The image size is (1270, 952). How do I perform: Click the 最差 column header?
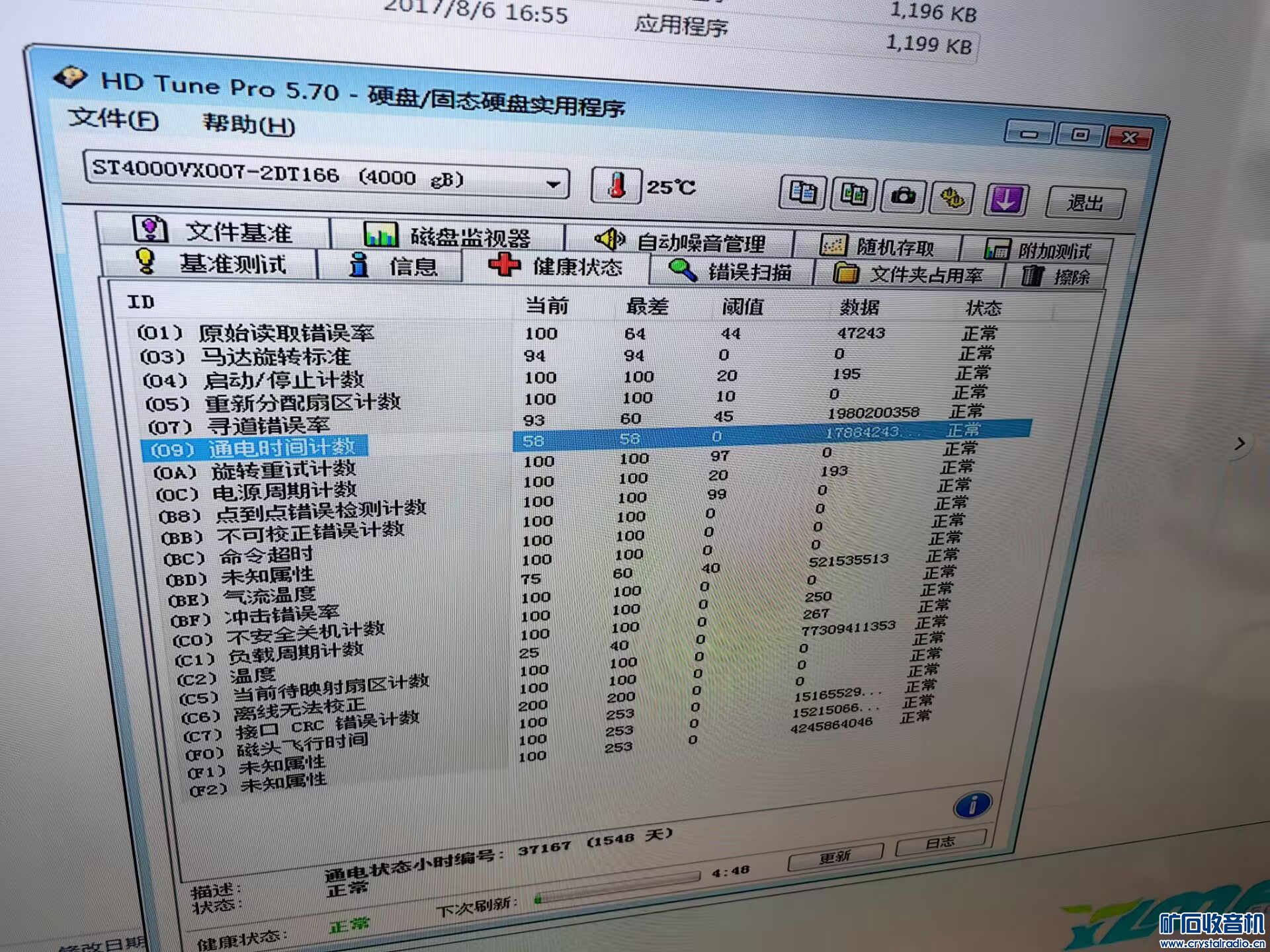(647, 306)
